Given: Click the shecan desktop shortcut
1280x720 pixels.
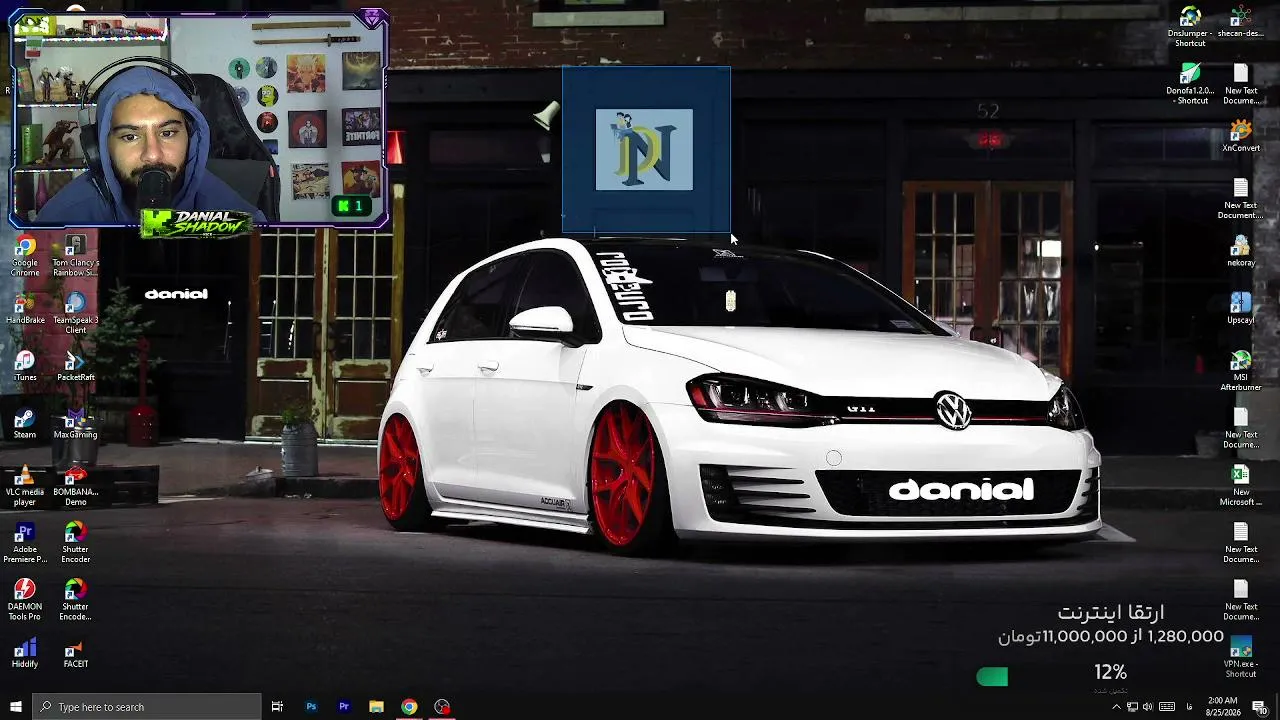Looking at the screenshot, I should (x=1241, y=22).
